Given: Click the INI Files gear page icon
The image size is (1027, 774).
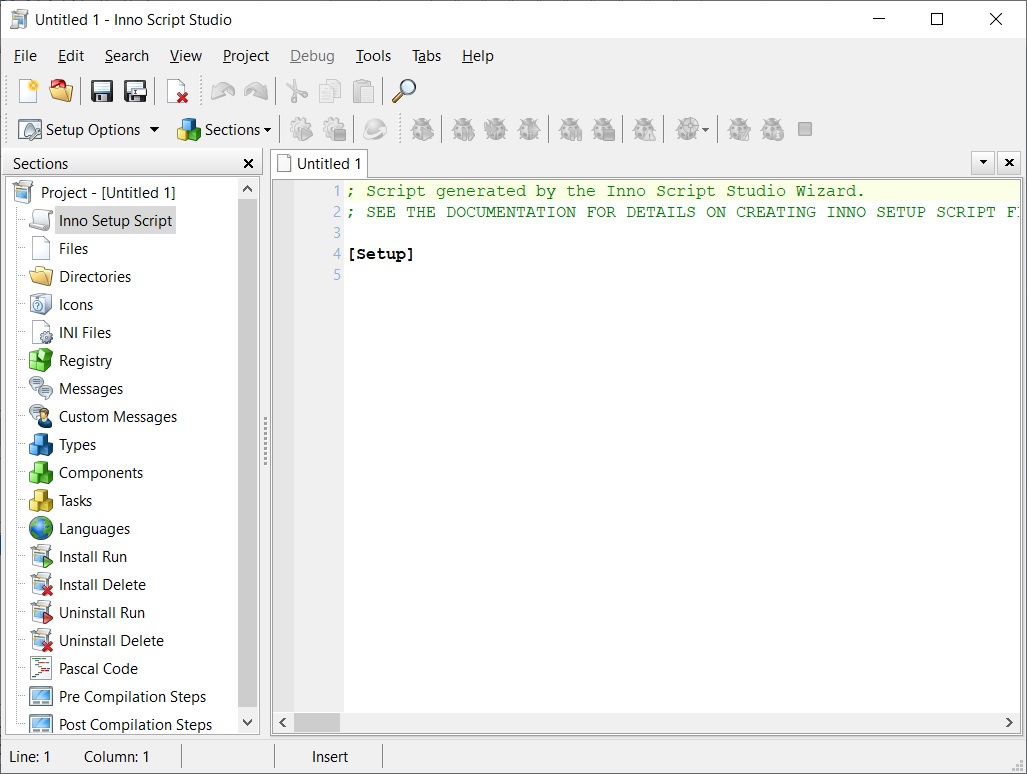Looking at the screenshot, I should tap(42, 333).
